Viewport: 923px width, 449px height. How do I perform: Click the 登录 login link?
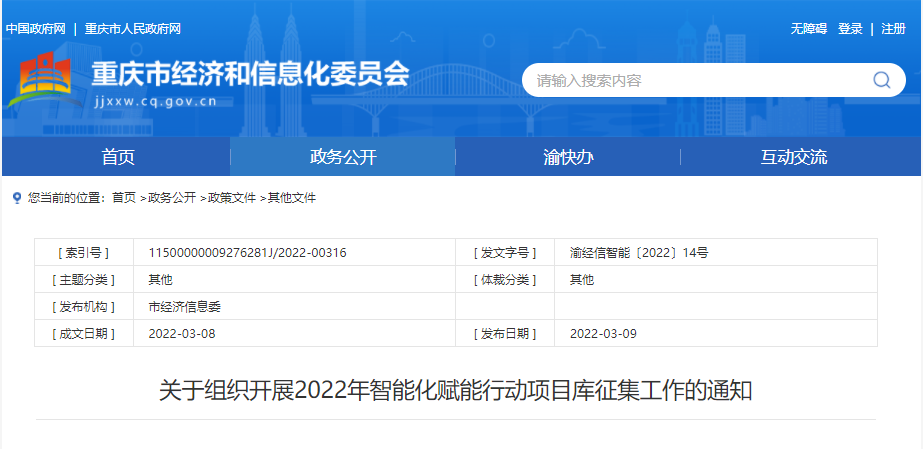tap(850, 29)
